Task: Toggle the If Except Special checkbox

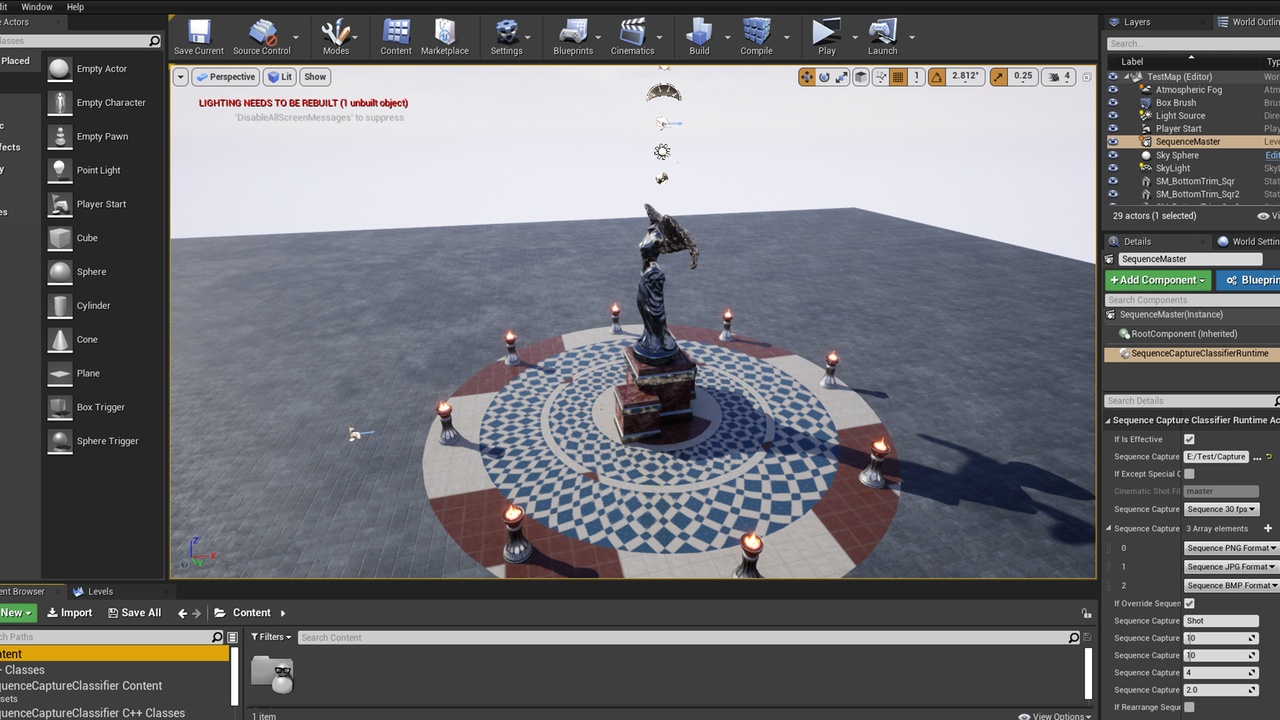Action: [1189, 474]
